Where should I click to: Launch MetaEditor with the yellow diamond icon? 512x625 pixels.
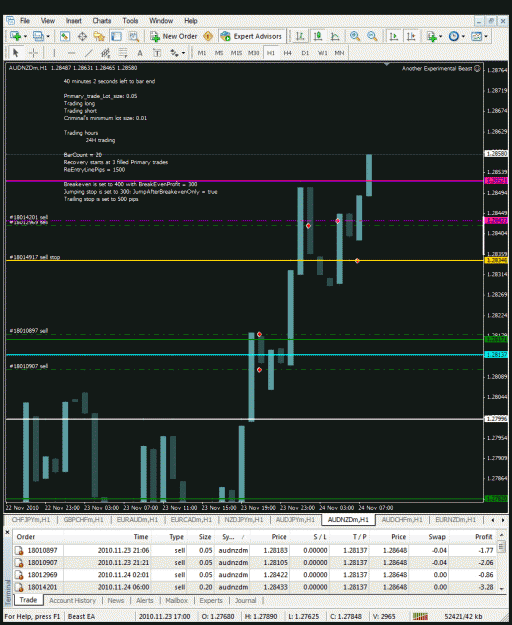(x=208, y=36)
